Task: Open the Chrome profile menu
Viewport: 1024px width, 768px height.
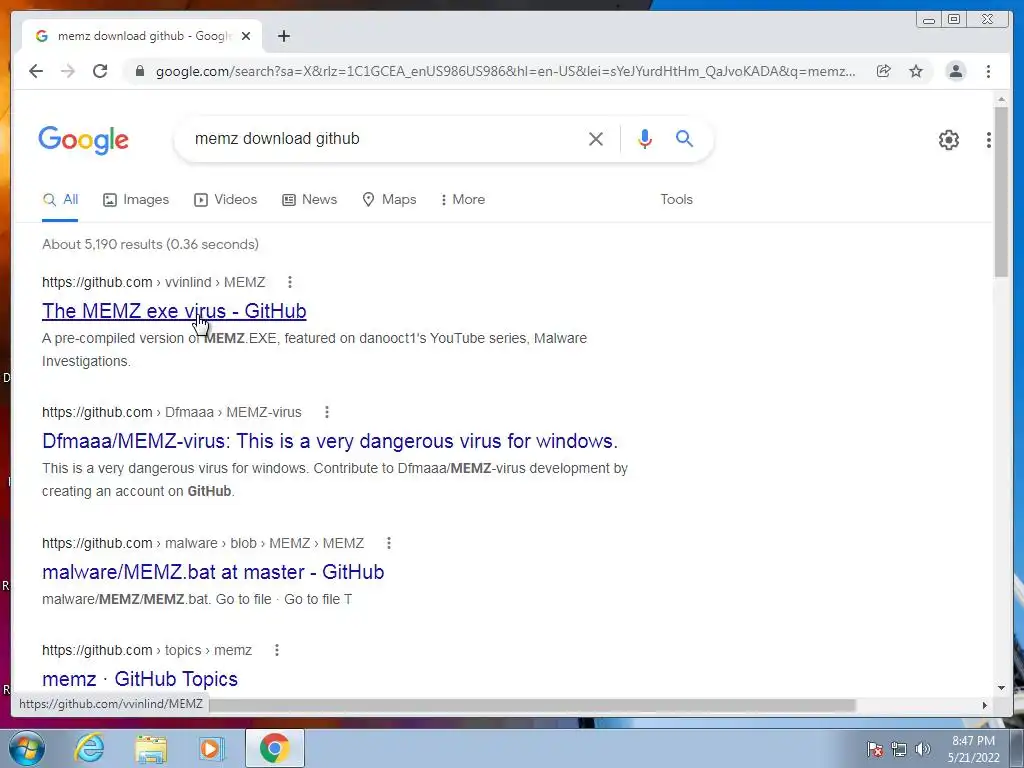Action: [x=955, y=71]
